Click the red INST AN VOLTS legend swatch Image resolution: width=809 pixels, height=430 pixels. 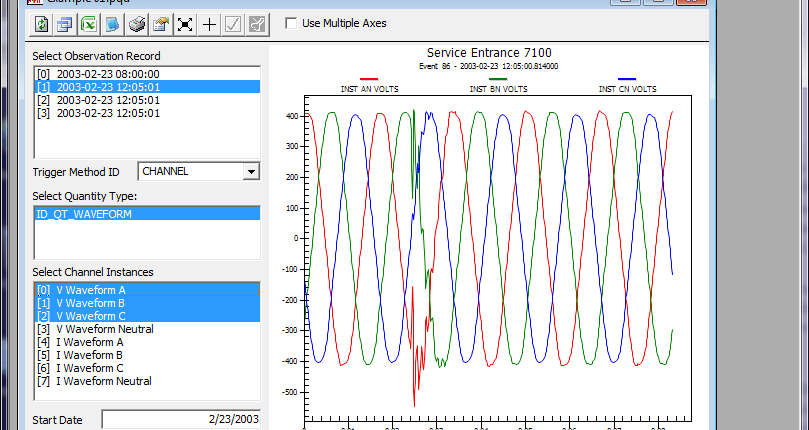click(370, 78)
